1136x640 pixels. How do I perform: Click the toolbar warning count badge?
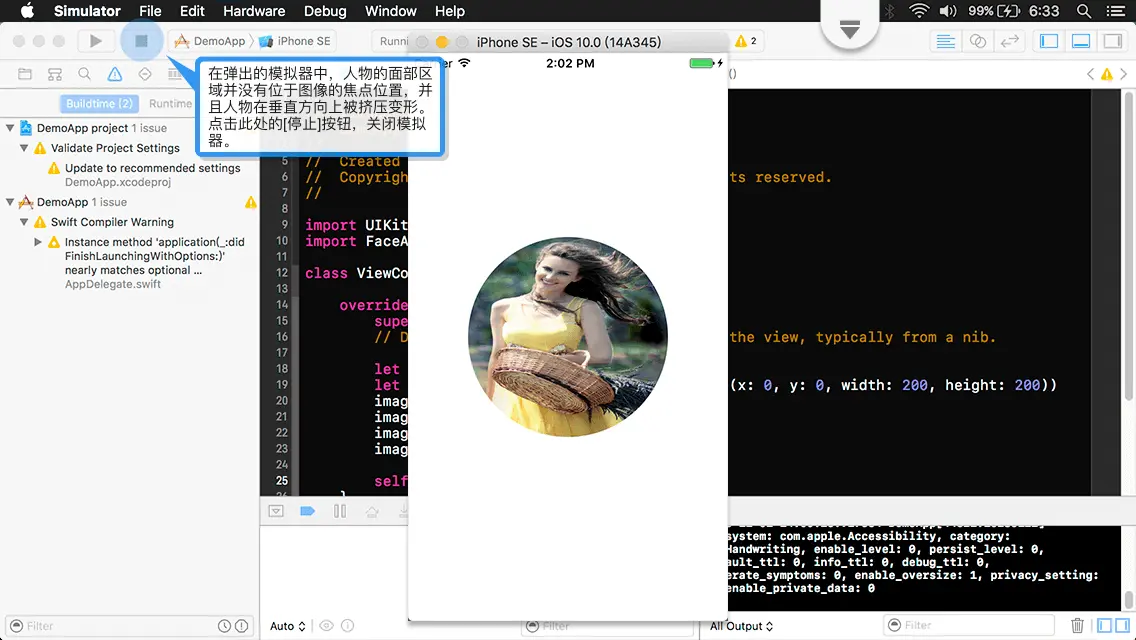(746, 41)
